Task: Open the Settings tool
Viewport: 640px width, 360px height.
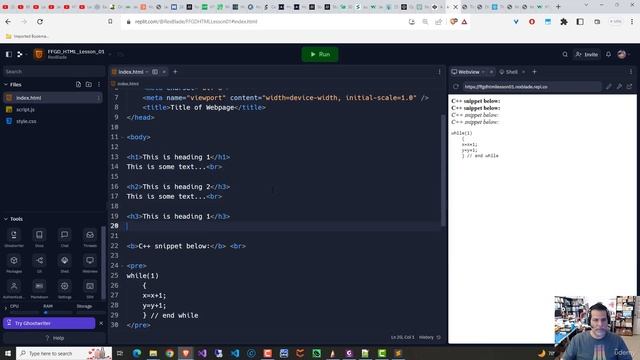Action: point(64,289)
